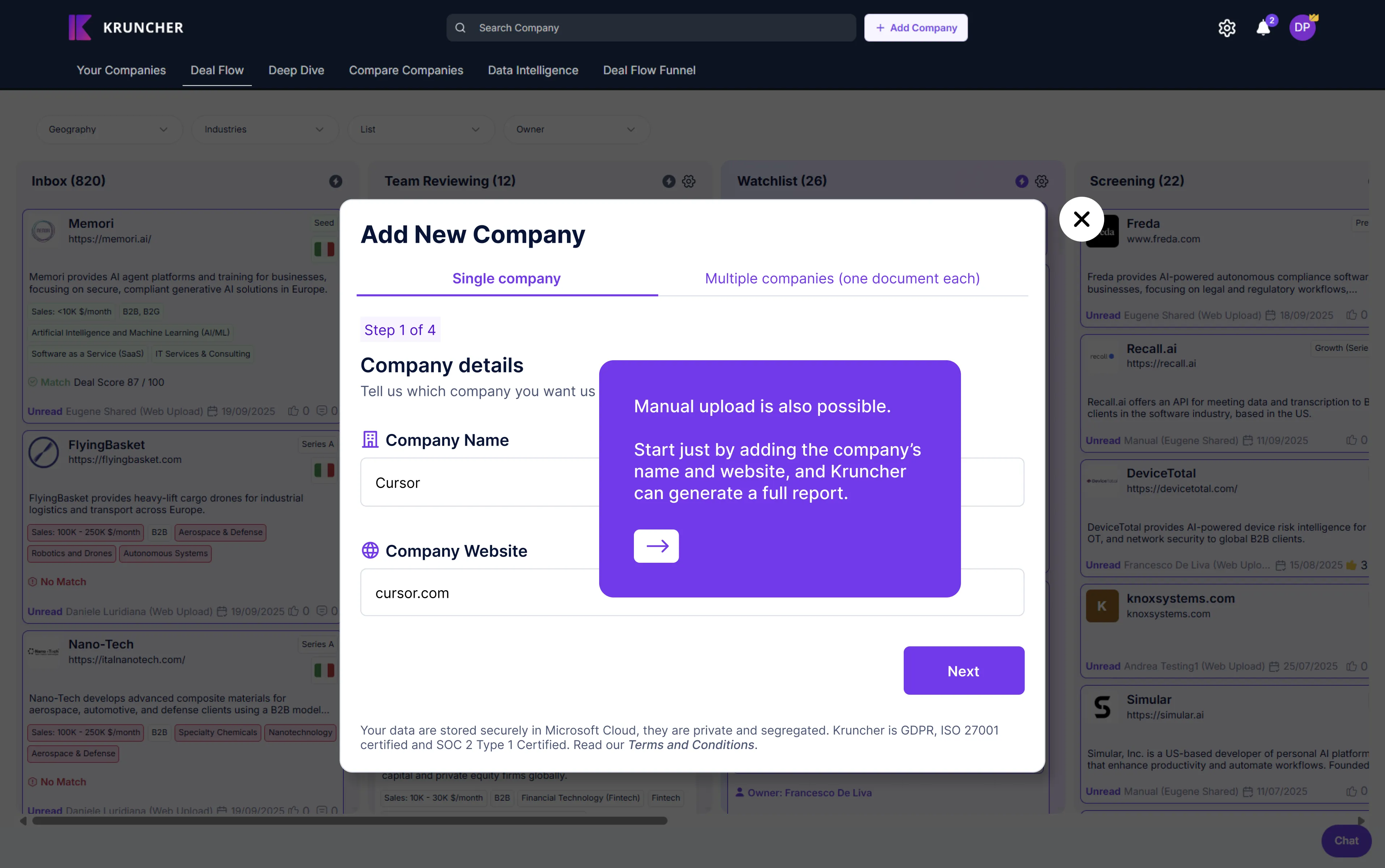Click the Watchlist column lightning icon
The width and height of the screenshot is (1385, 868).
pyautogui.click(x=1021, y=182)
